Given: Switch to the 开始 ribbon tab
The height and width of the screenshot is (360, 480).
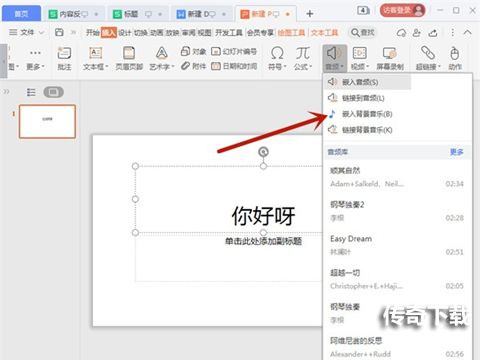Looking at the screenshot, I should click(93, 32).
